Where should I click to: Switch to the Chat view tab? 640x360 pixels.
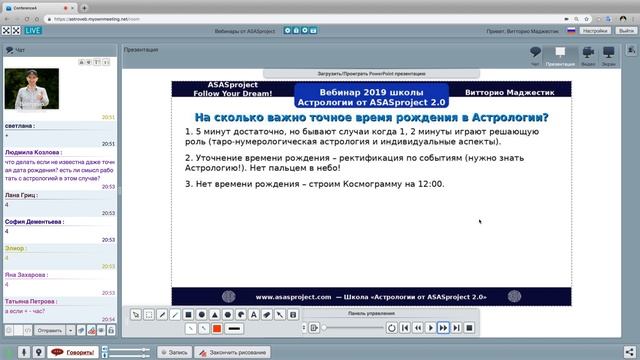[x=535, y=56]
